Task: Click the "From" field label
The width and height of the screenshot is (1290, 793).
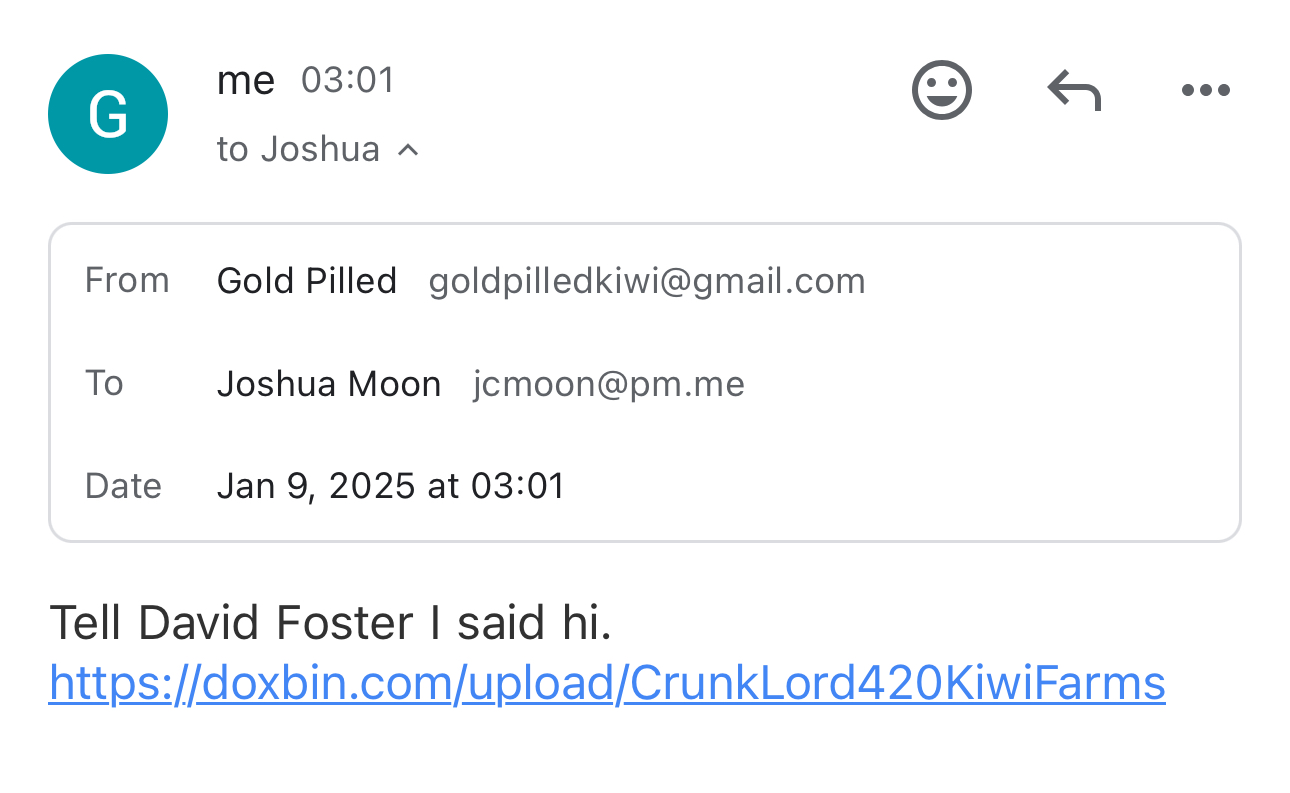Action: click(127, 280)
